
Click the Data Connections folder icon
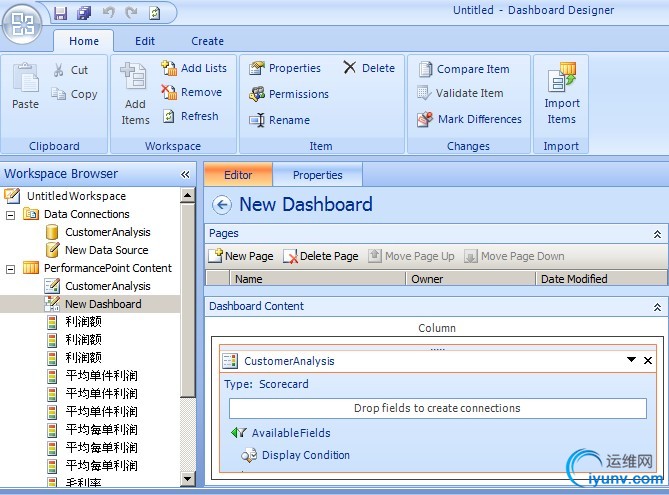click(31, 213)
